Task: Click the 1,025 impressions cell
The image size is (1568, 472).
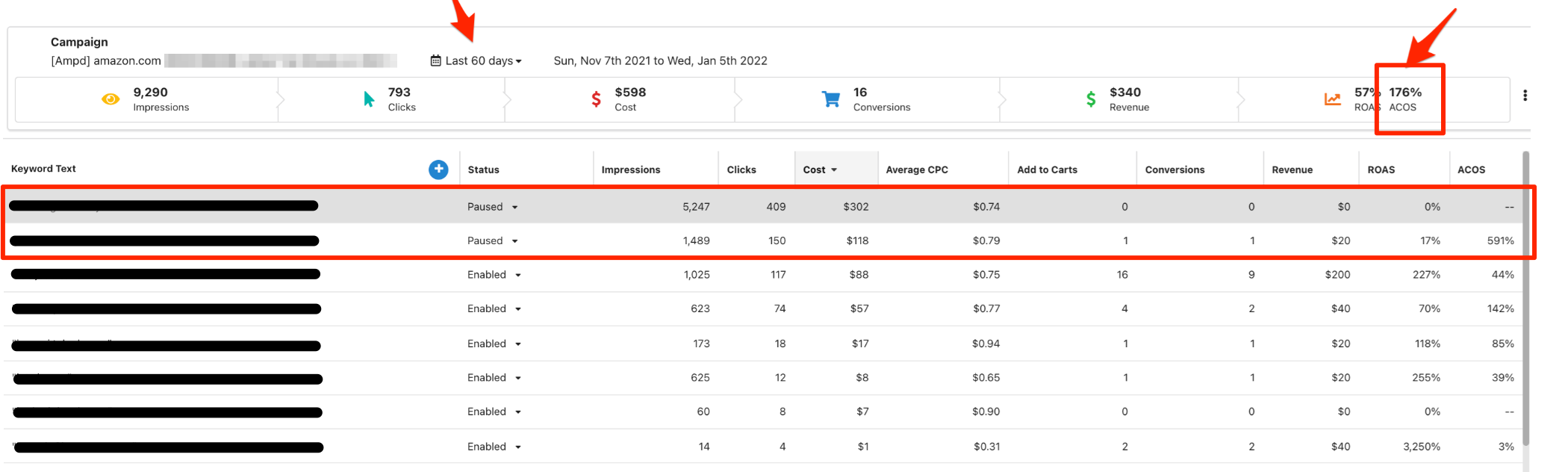Action: tap(697, 275)
